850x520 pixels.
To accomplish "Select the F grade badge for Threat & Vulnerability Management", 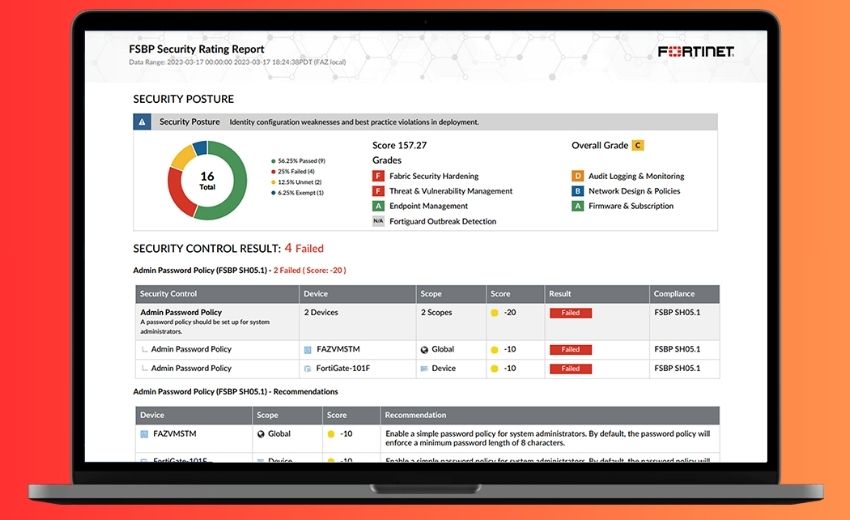I will tap(378, 191).
